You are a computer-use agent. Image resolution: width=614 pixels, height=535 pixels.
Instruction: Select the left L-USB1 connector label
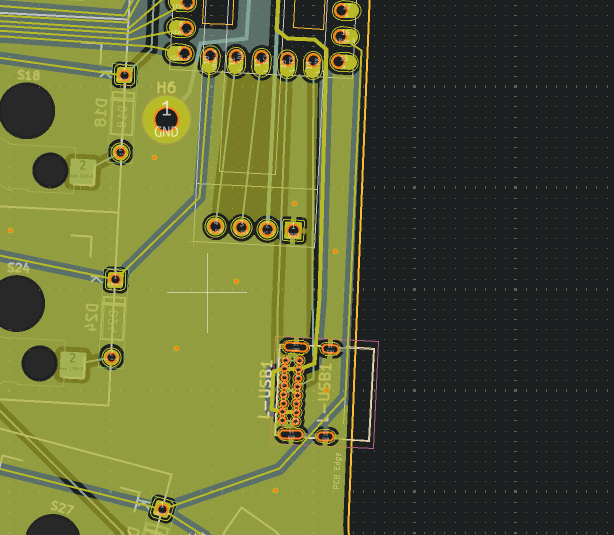tap(266, 389)
